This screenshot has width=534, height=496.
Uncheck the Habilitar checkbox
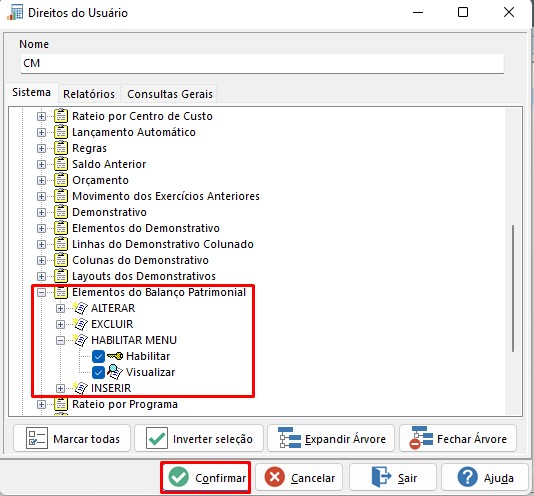[x=98, y=357]
